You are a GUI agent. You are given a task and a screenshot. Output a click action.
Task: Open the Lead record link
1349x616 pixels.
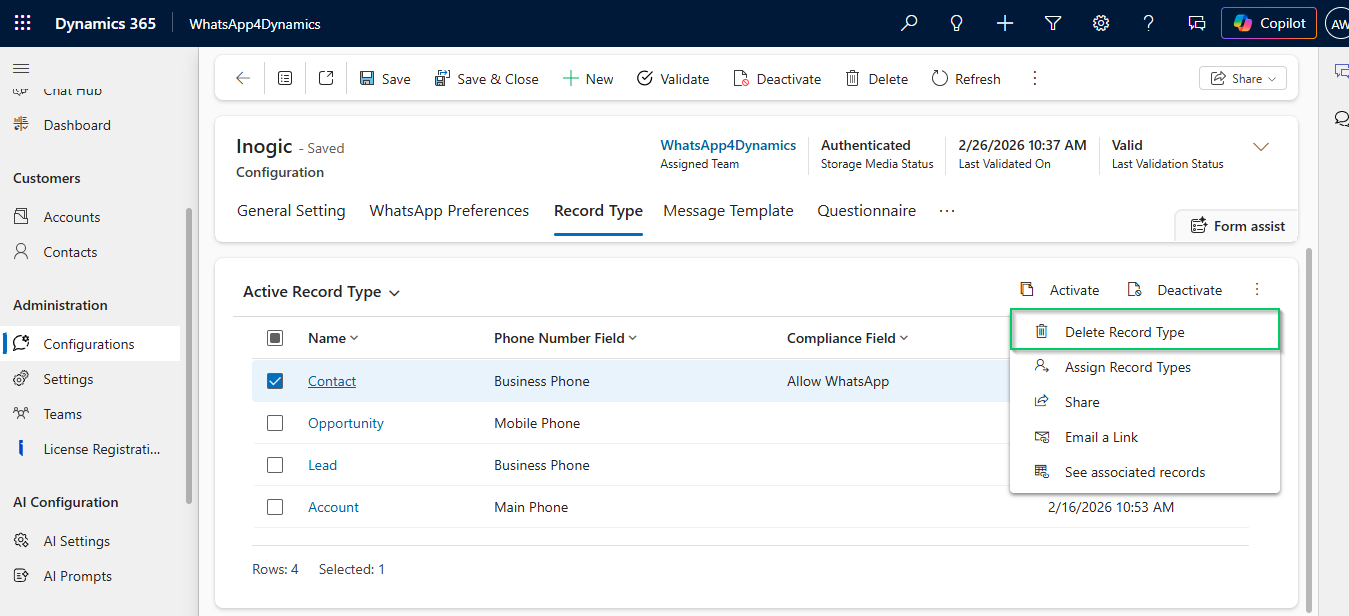point(322,465)
